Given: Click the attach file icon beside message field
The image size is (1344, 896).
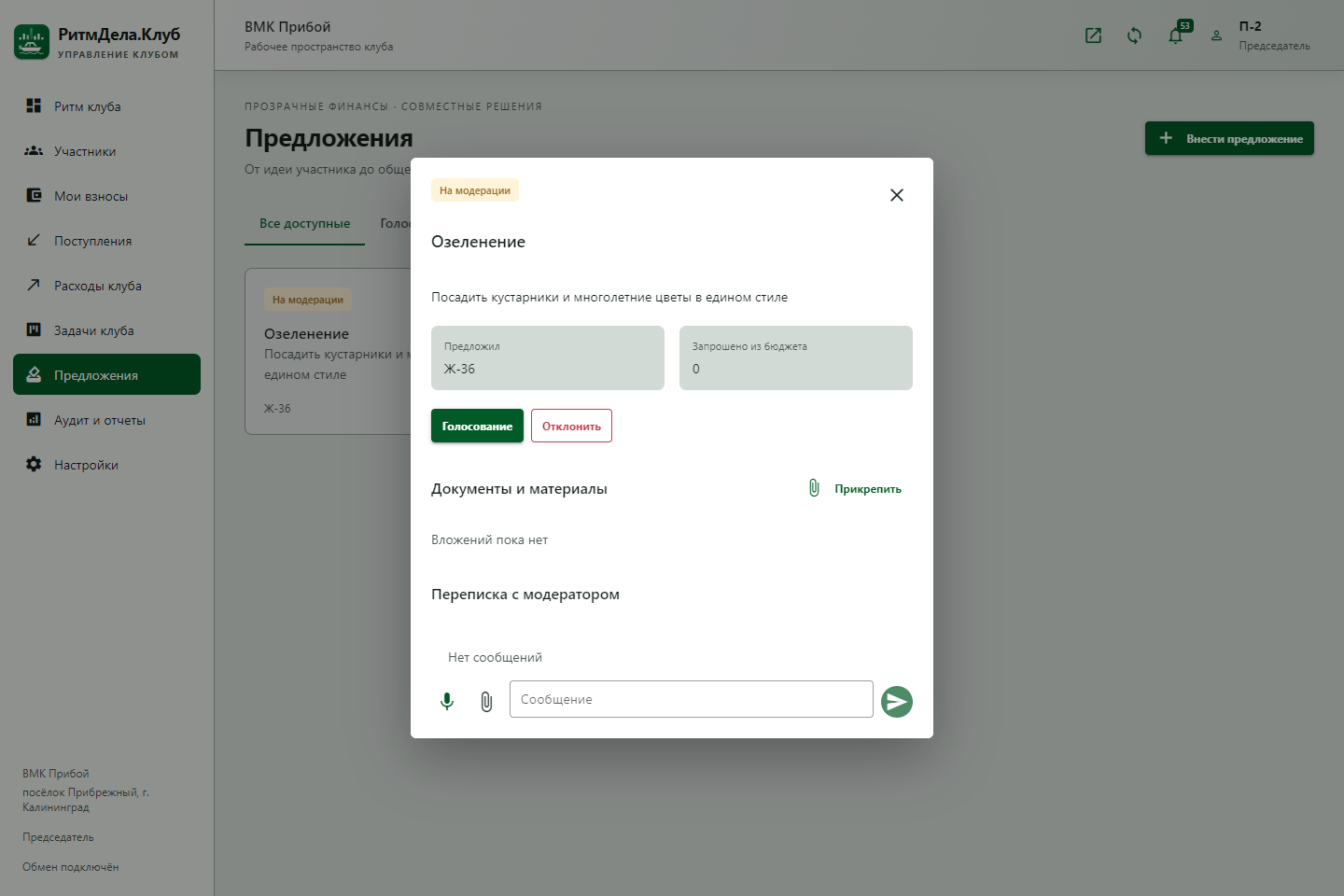Looking at the screenshot, I should click(x=486, y=701).
